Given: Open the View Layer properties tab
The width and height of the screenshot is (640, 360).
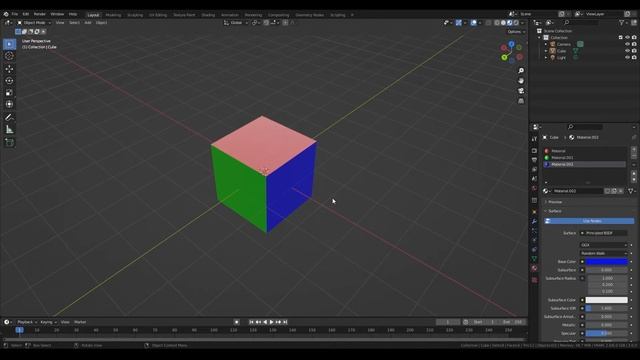Looking at the screenshot, I should coord(534,169).
